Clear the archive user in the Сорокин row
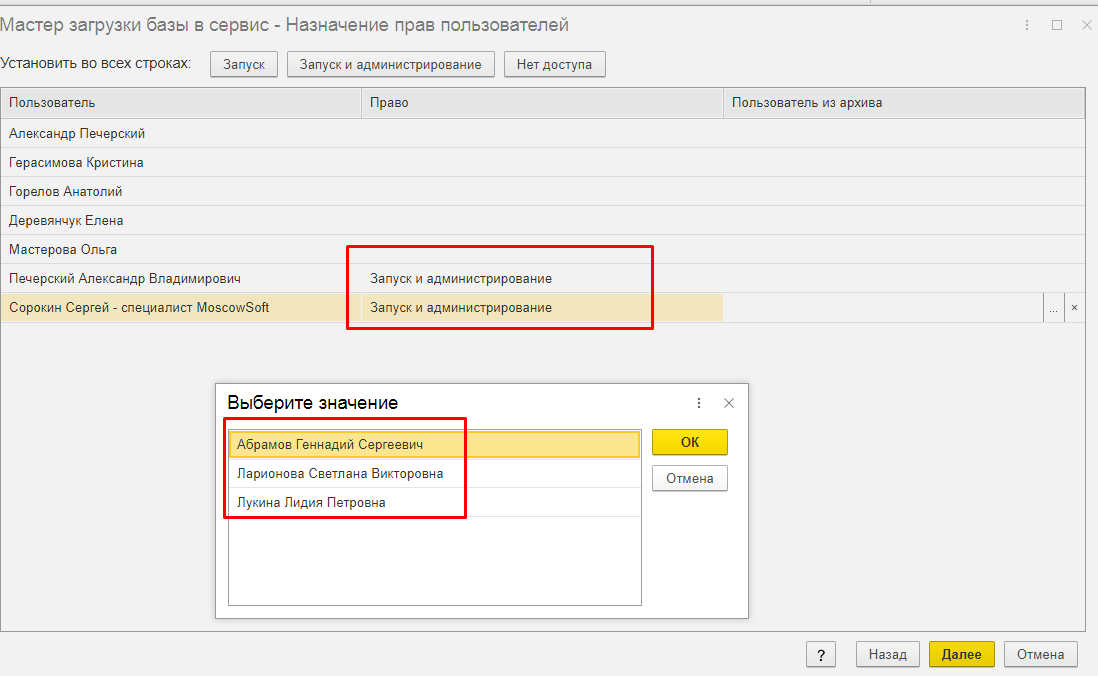Viewport: 1098px width, 676px height. (1075, 308)
